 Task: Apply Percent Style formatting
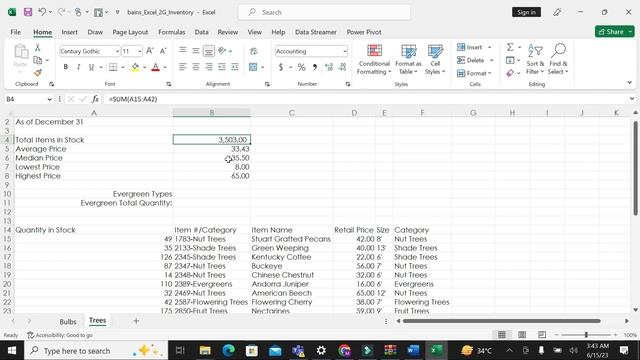click(301, 67)
